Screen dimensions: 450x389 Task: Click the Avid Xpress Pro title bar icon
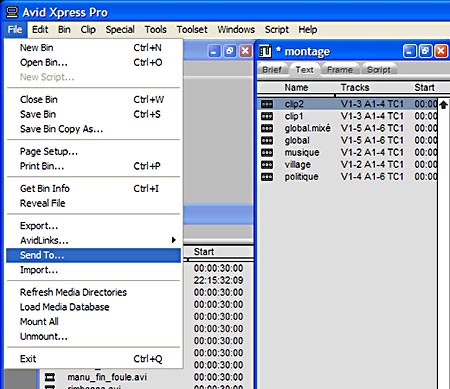pyautogui.click(x=12, y=12)
